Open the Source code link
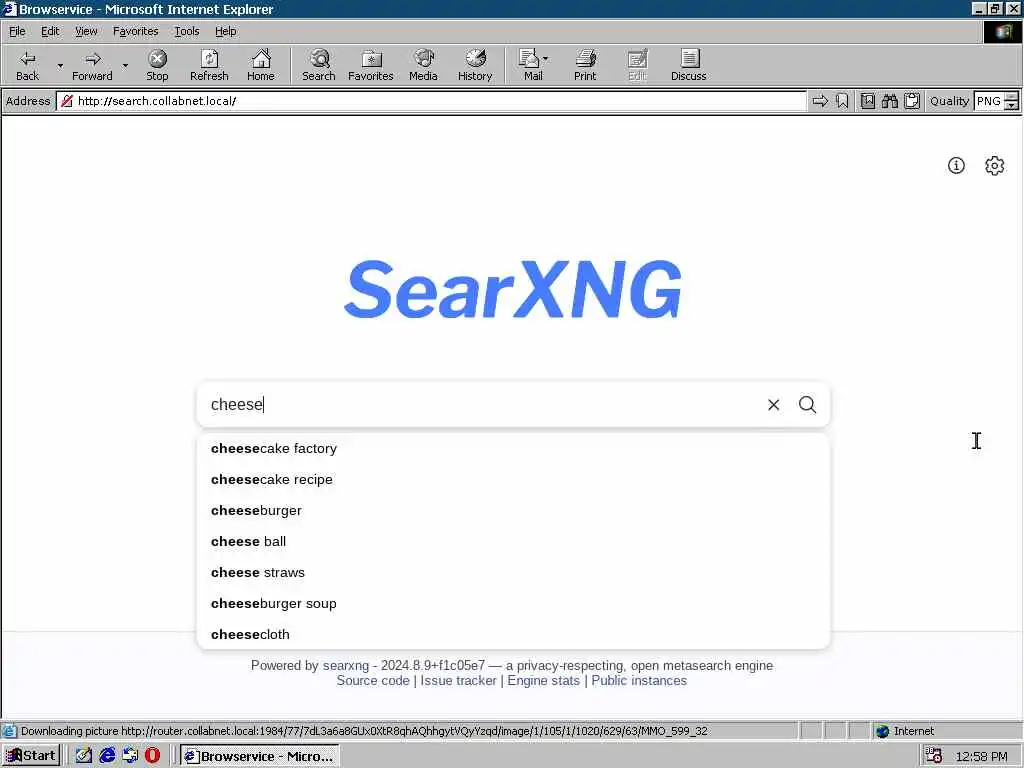 373,680
